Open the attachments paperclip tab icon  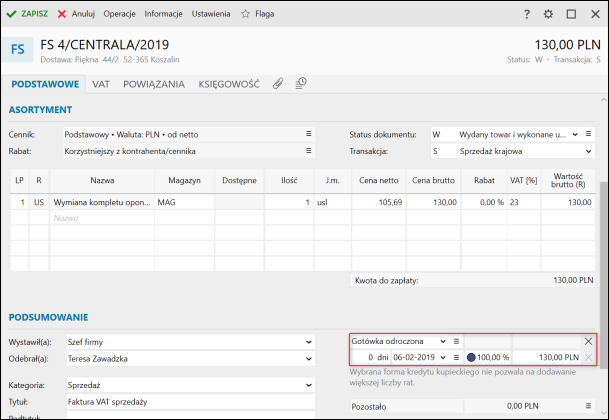(278, 84)
